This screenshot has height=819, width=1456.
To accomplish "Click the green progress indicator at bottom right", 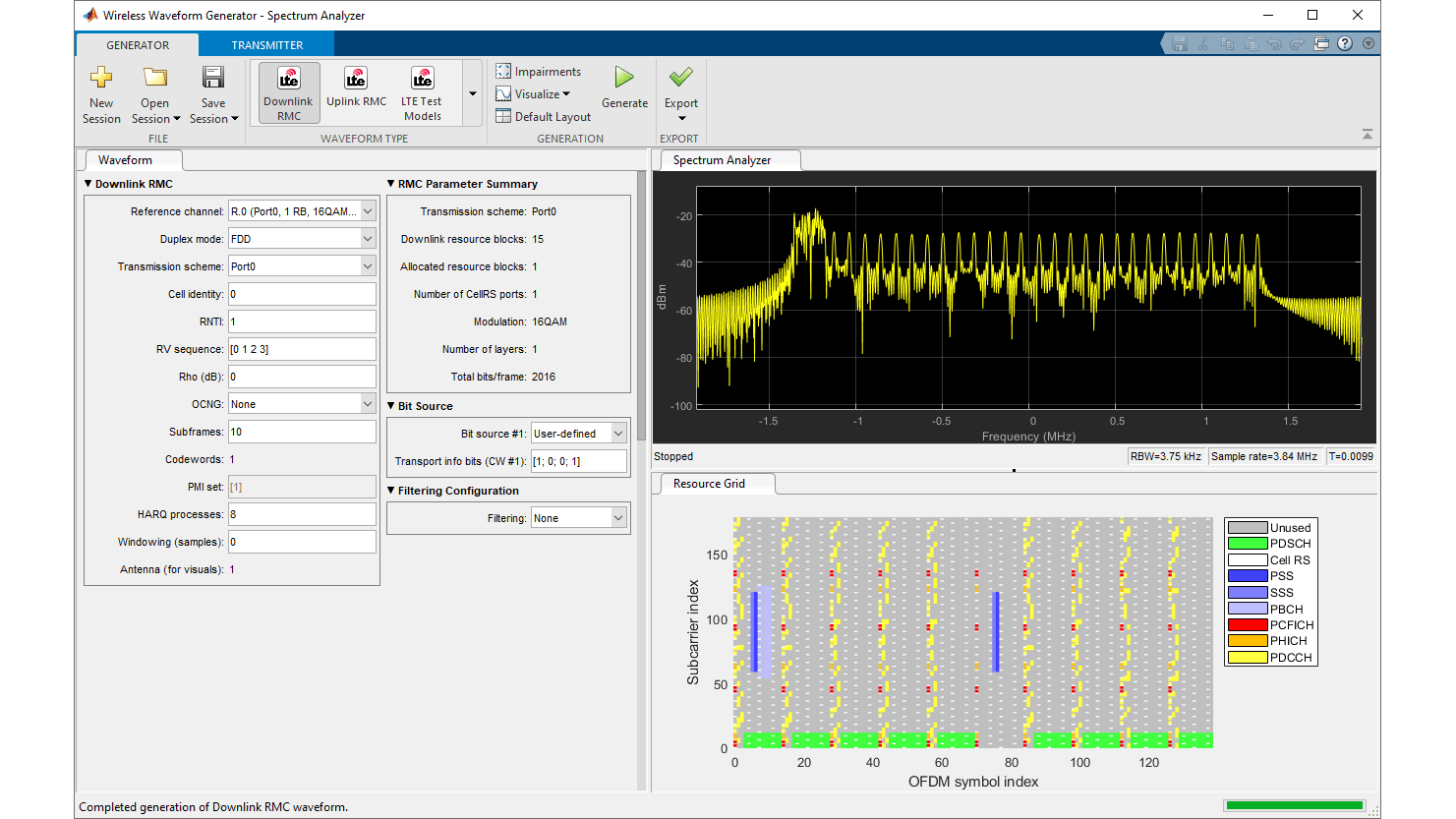I will tap(1294, 804).
